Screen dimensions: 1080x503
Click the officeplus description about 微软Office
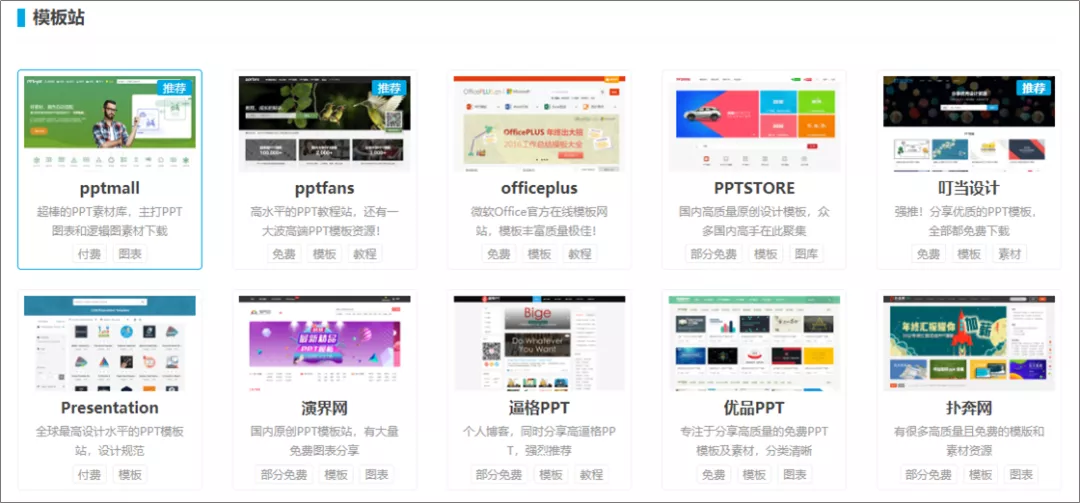539,221
